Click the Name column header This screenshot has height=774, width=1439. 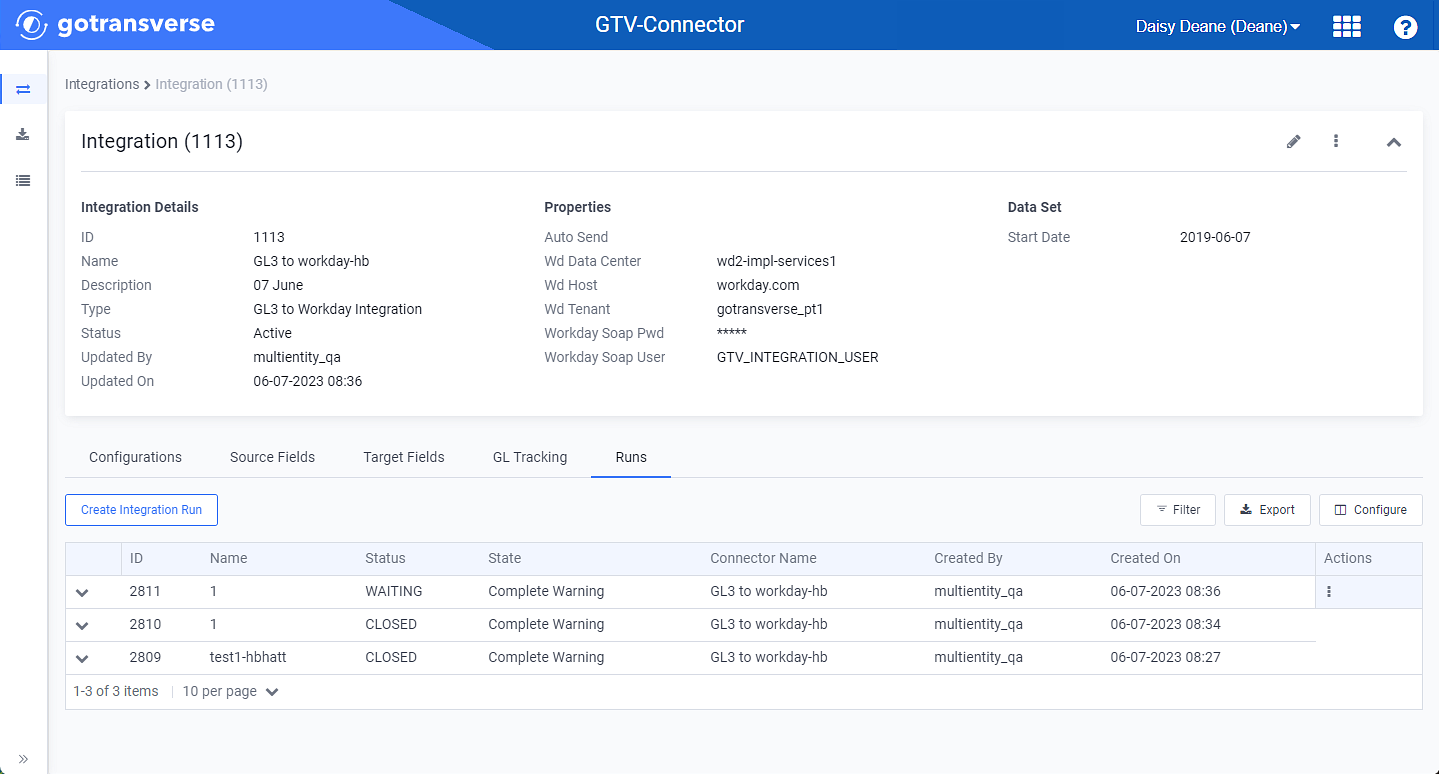(x=228, y=558)
